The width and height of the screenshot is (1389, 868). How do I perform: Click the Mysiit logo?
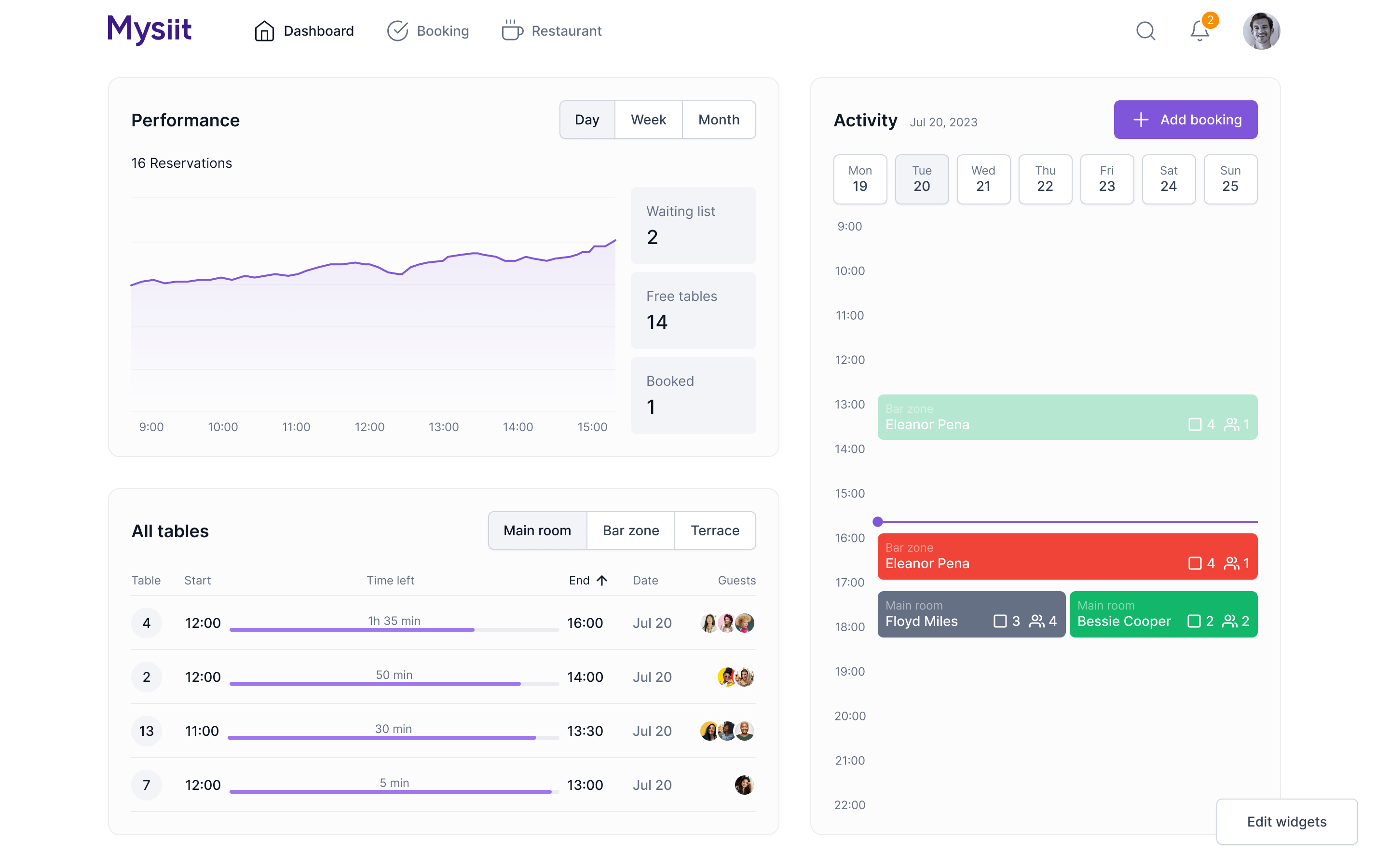coord(149,29)
